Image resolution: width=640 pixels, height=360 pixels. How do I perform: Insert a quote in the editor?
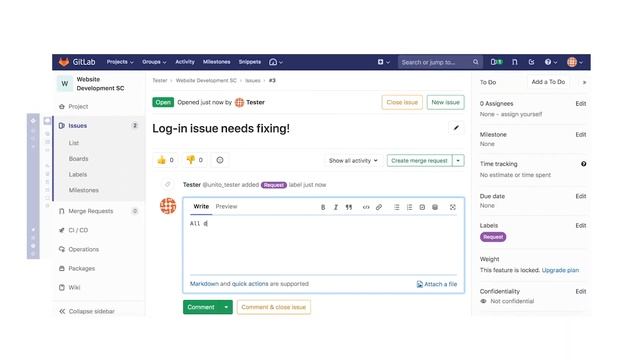click(349, 207)
